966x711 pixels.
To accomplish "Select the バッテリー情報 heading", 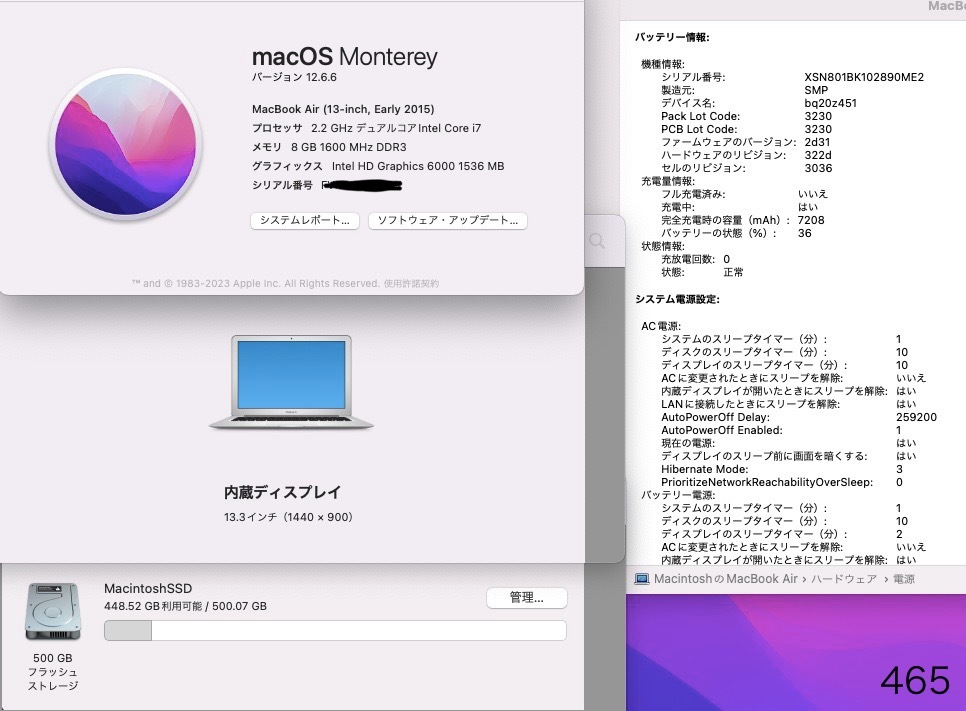I will pyautogui.click(x=672, y=38).
